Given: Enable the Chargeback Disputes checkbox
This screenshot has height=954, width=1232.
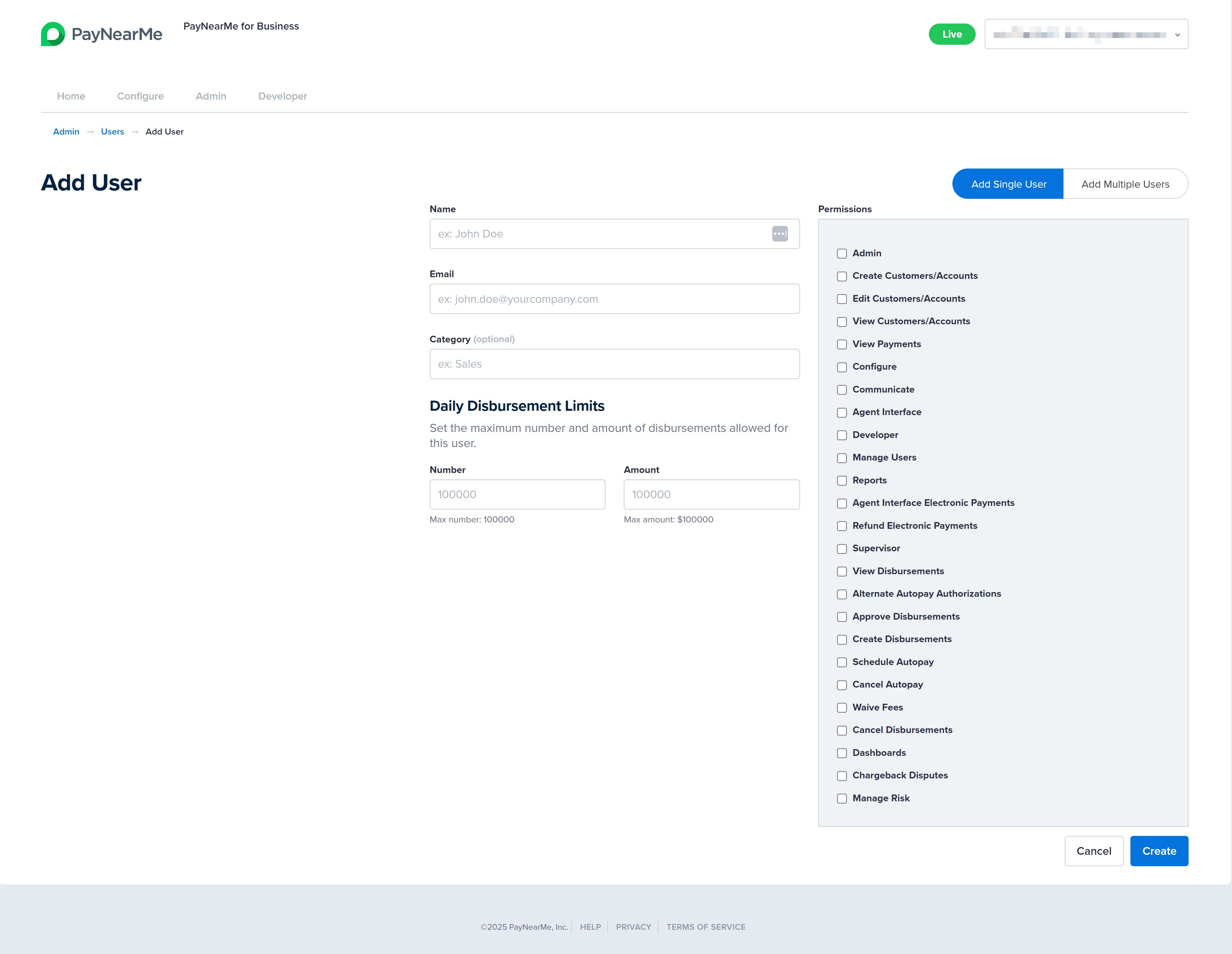Looking at the screenshot, I should 842,776.
